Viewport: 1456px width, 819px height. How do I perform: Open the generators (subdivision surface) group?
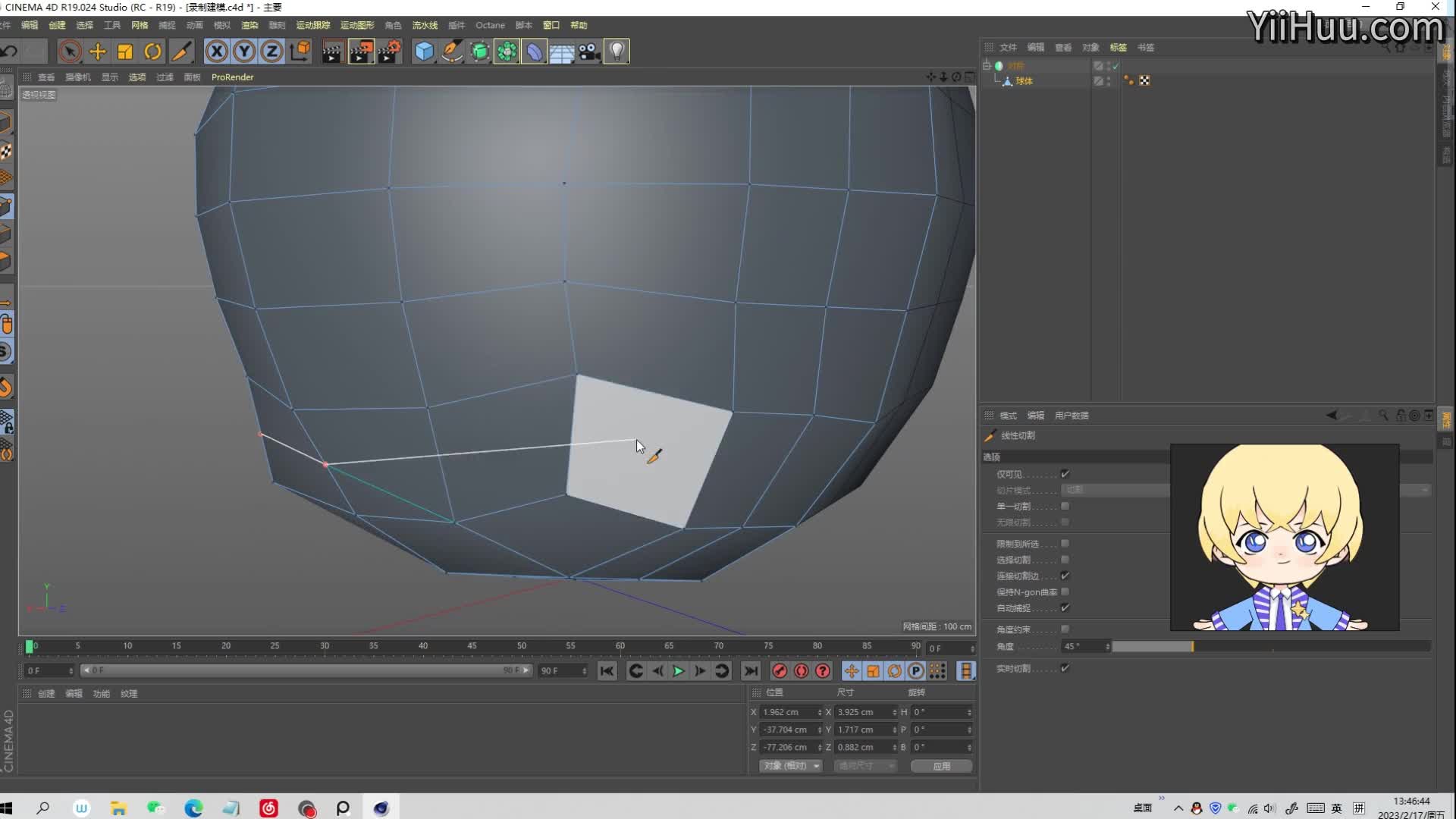click(x=479, y=52)
